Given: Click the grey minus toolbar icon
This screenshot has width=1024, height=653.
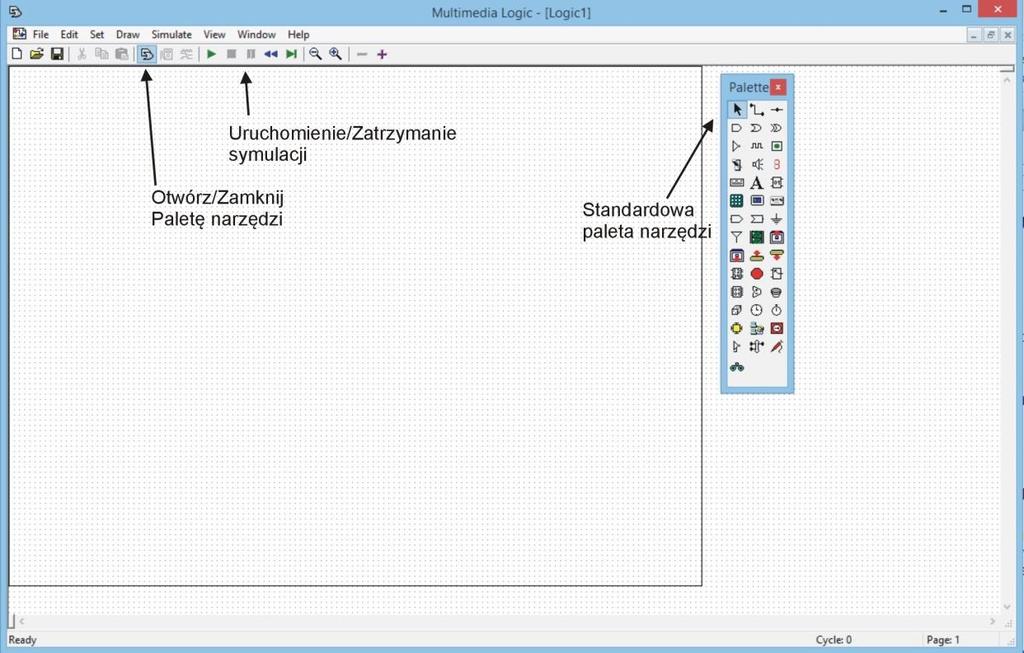Looking at the screenshot, I should (362, 54).
